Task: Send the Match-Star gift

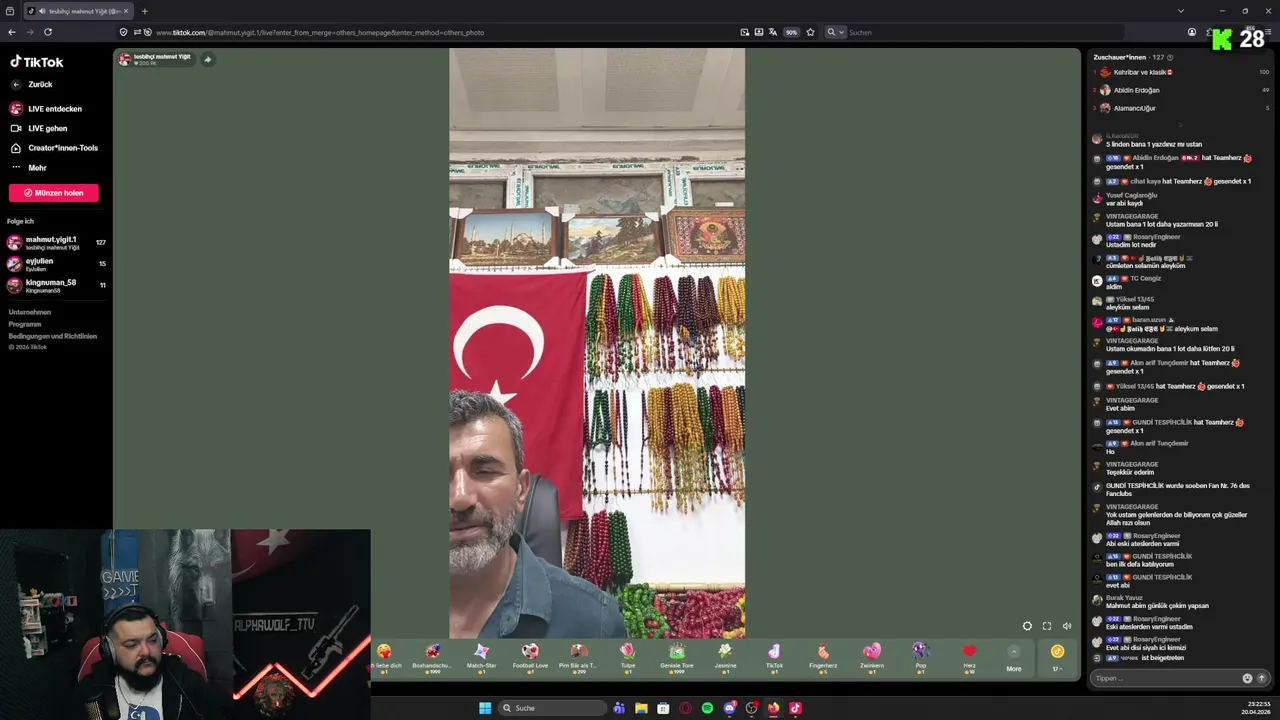Action: tap(481, 656)
